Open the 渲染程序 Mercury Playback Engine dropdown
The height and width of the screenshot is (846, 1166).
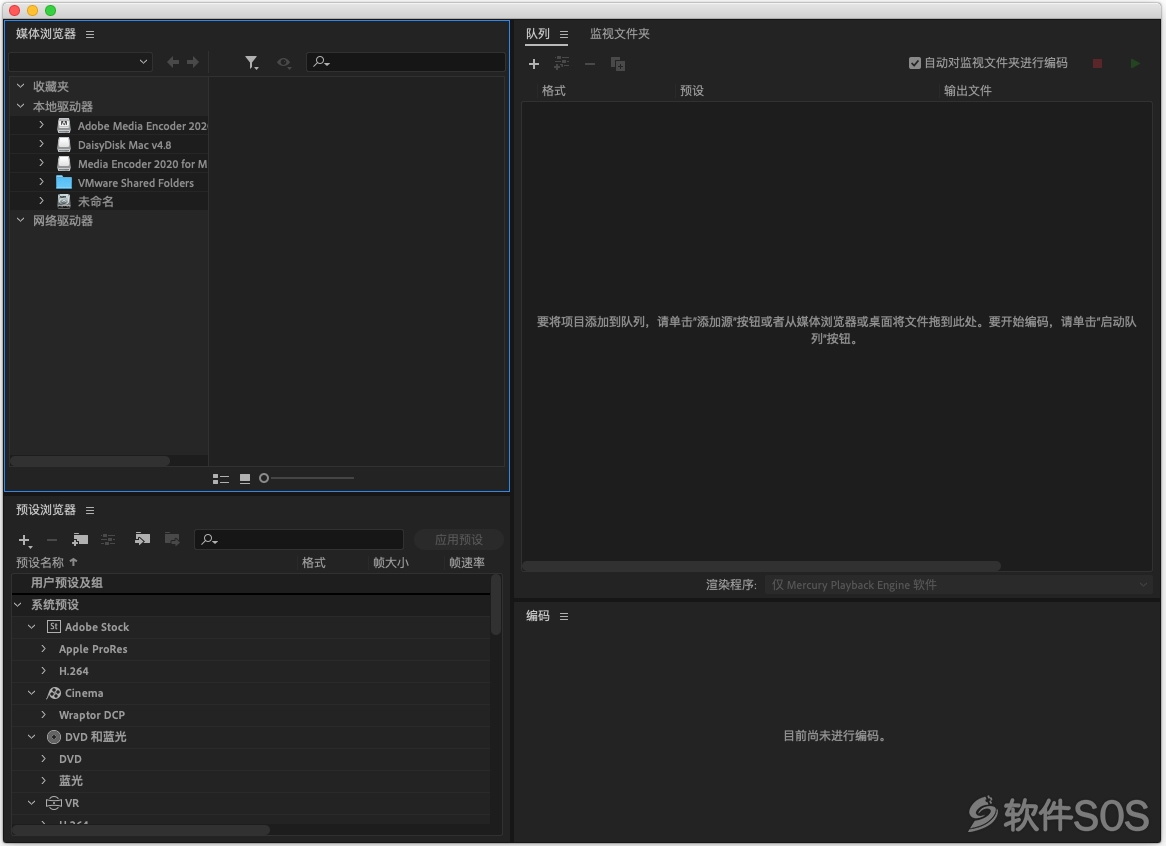[959, 585]
